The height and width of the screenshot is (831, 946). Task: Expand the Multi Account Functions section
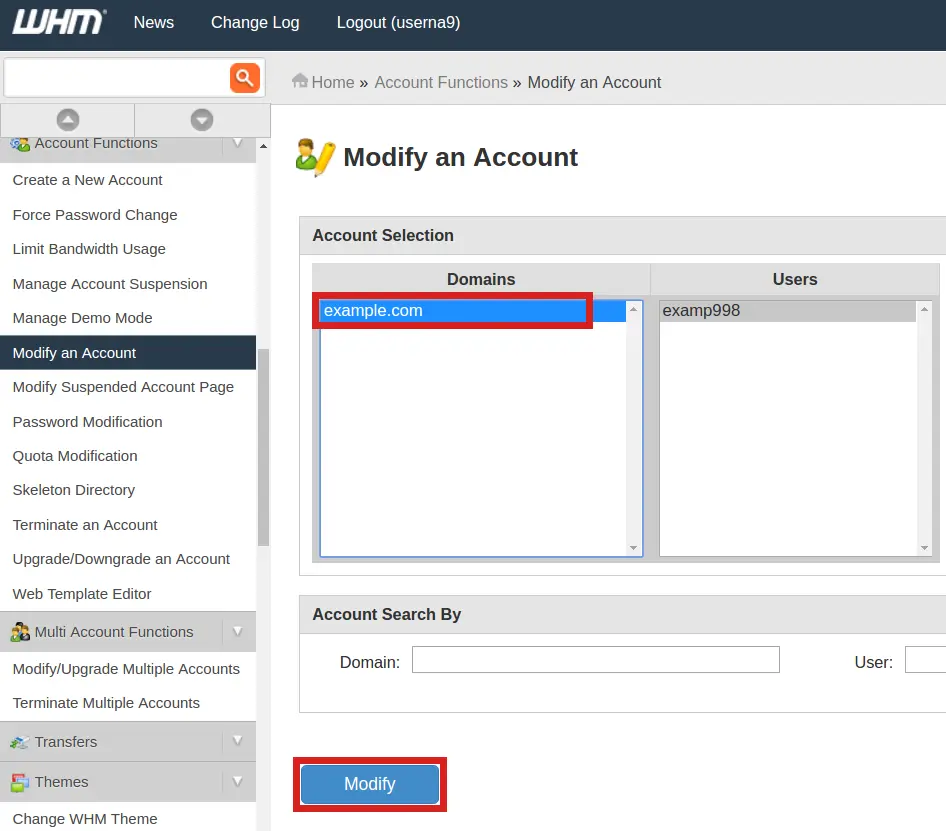coord(237,631)
